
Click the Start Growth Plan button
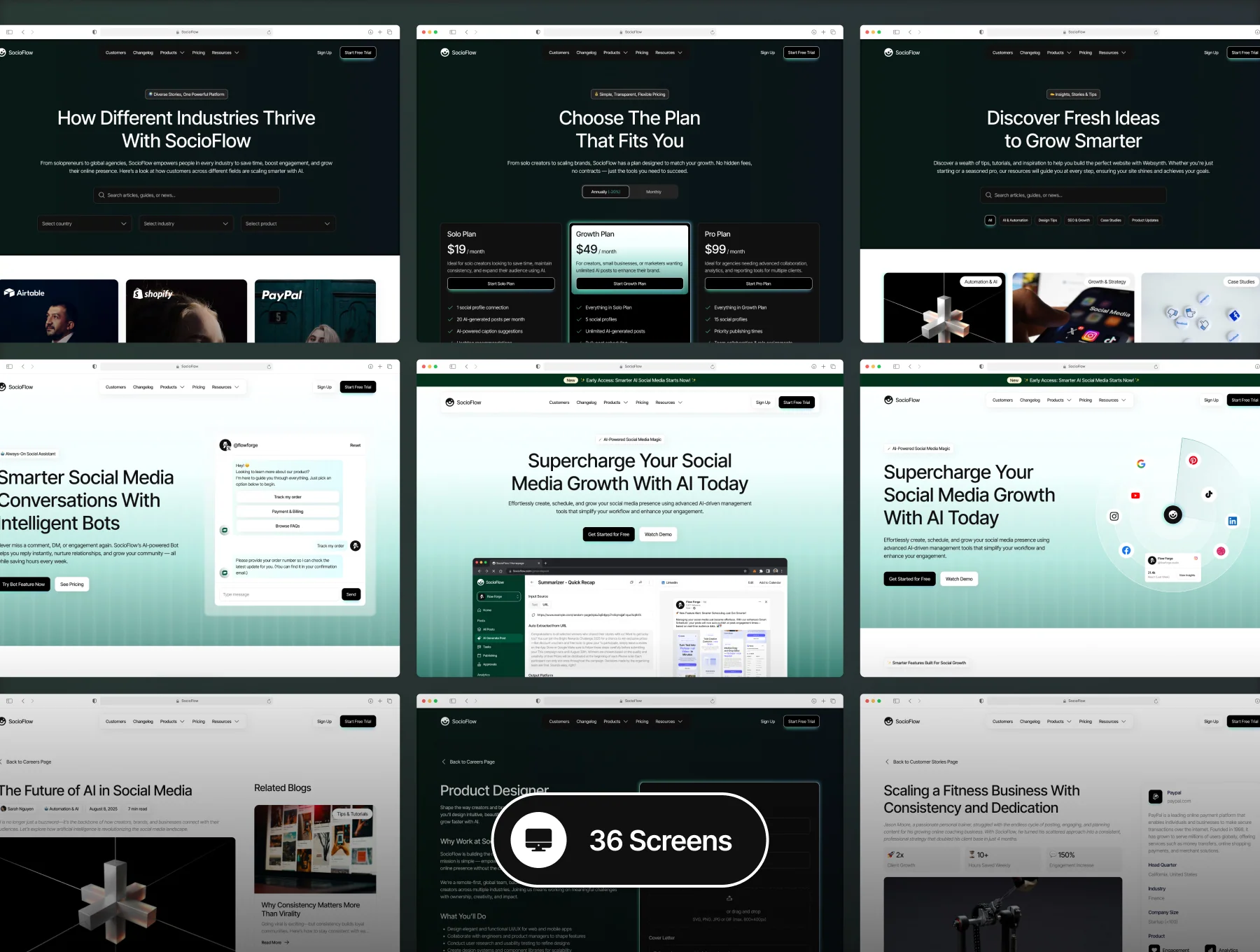630,283
